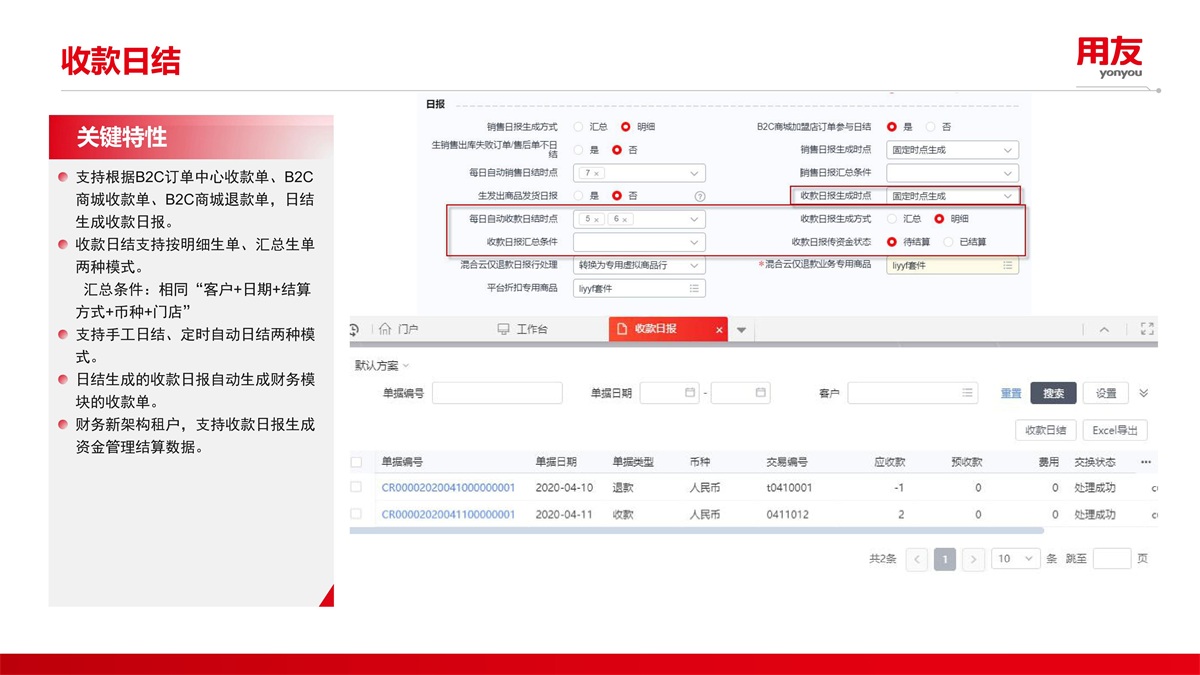This screenshot has width=1200, height=675.
Task: Click the help icon beside 生发出商品发货日报
Action: point(699,196)
